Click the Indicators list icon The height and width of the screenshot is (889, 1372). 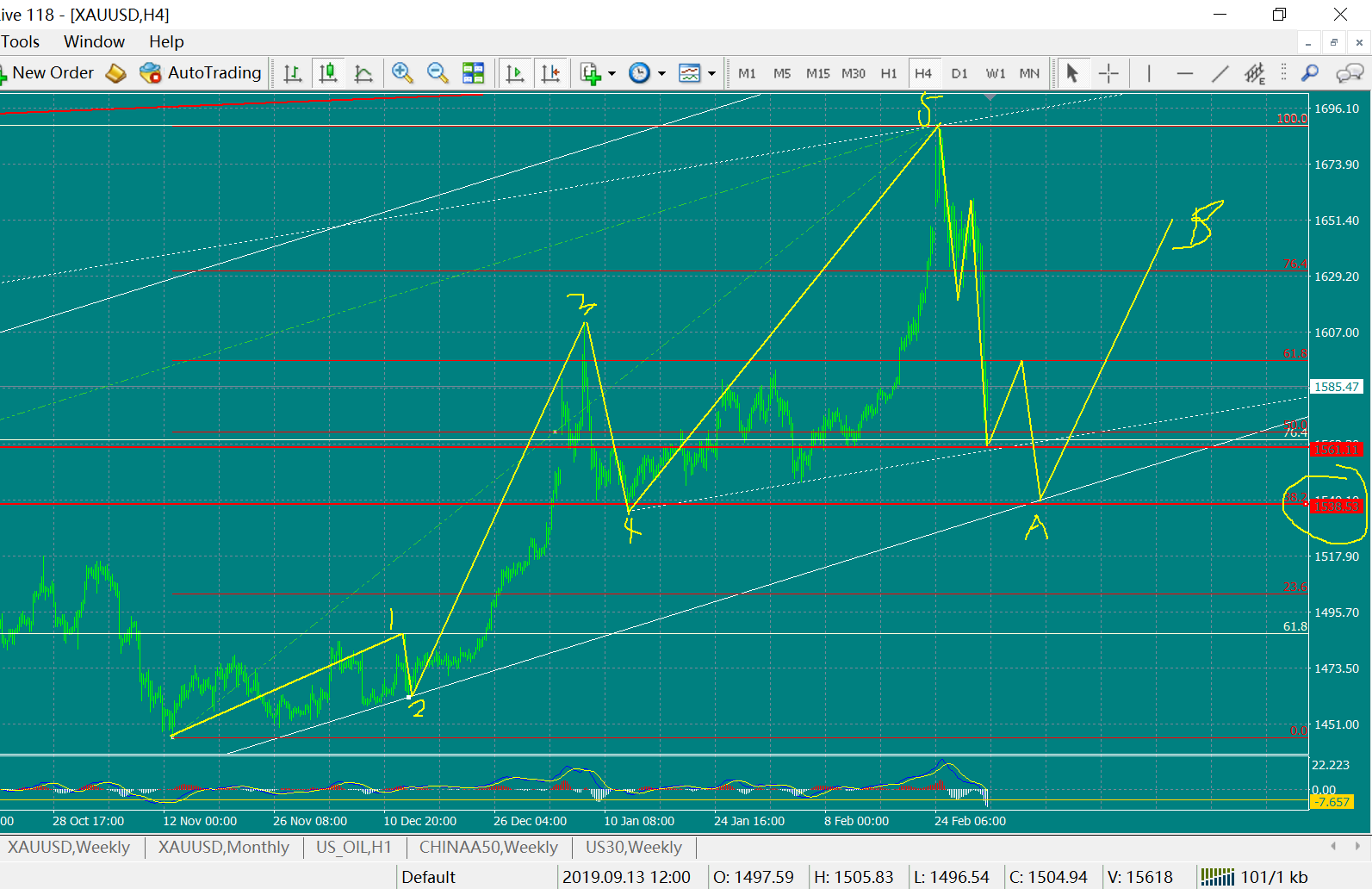click(590, 73)
